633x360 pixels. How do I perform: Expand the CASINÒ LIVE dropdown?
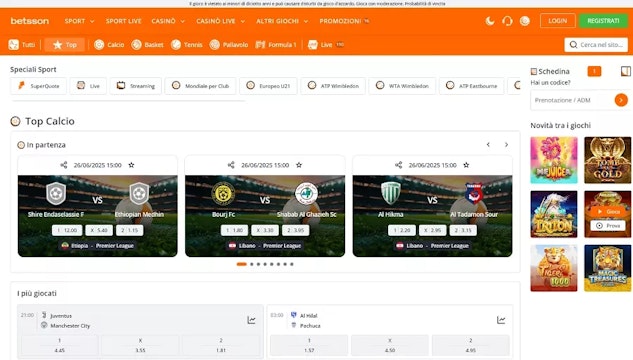pos(220,21)
